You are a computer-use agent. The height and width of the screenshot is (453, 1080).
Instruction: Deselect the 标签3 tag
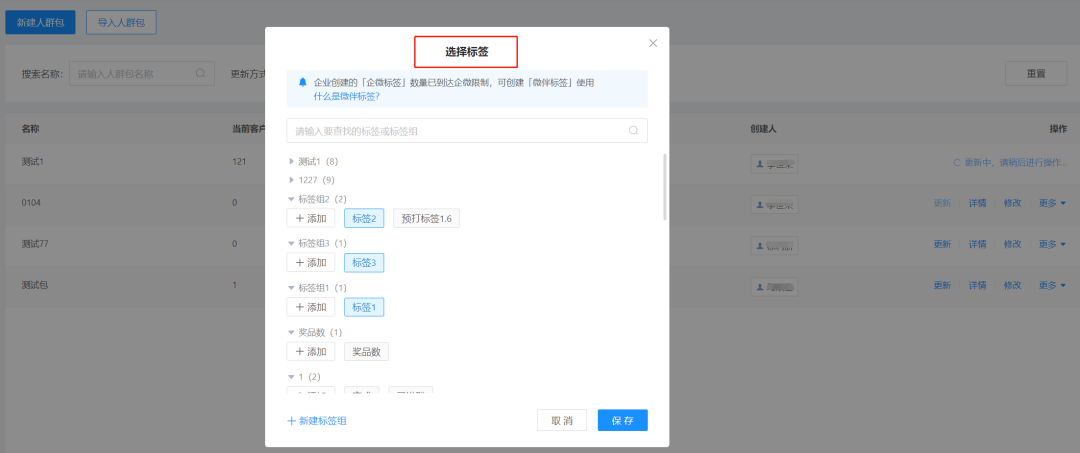pyautogui.click(x=364, y=262)
